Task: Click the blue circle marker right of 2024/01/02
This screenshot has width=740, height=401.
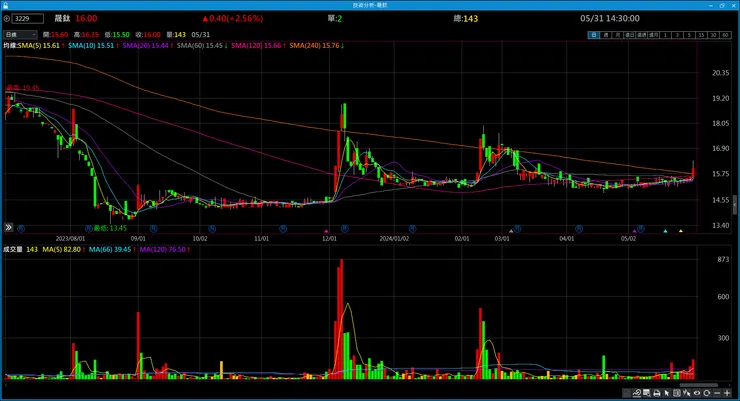Action: [412, 229]
